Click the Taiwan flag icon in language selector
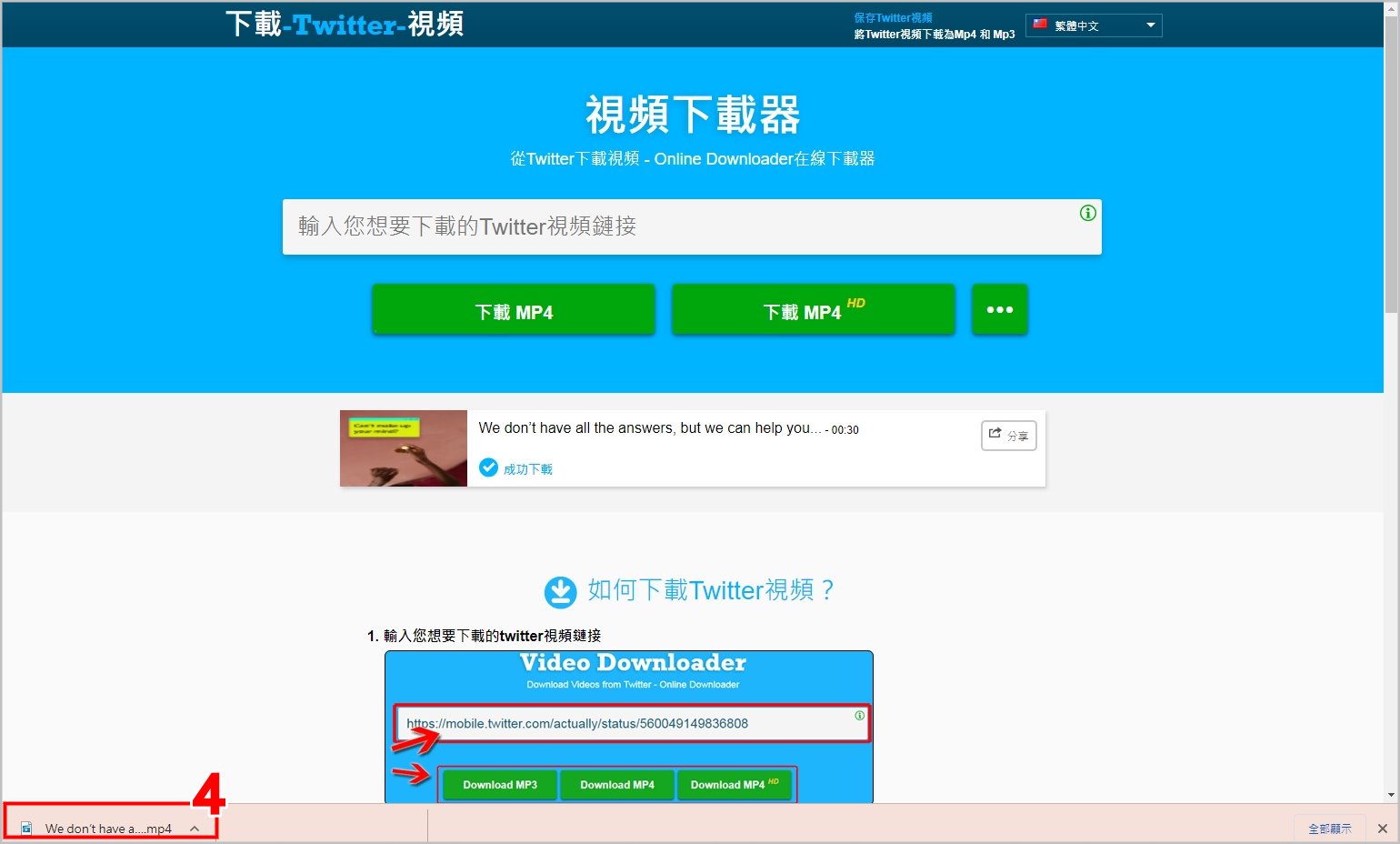 pos(1040,25)
